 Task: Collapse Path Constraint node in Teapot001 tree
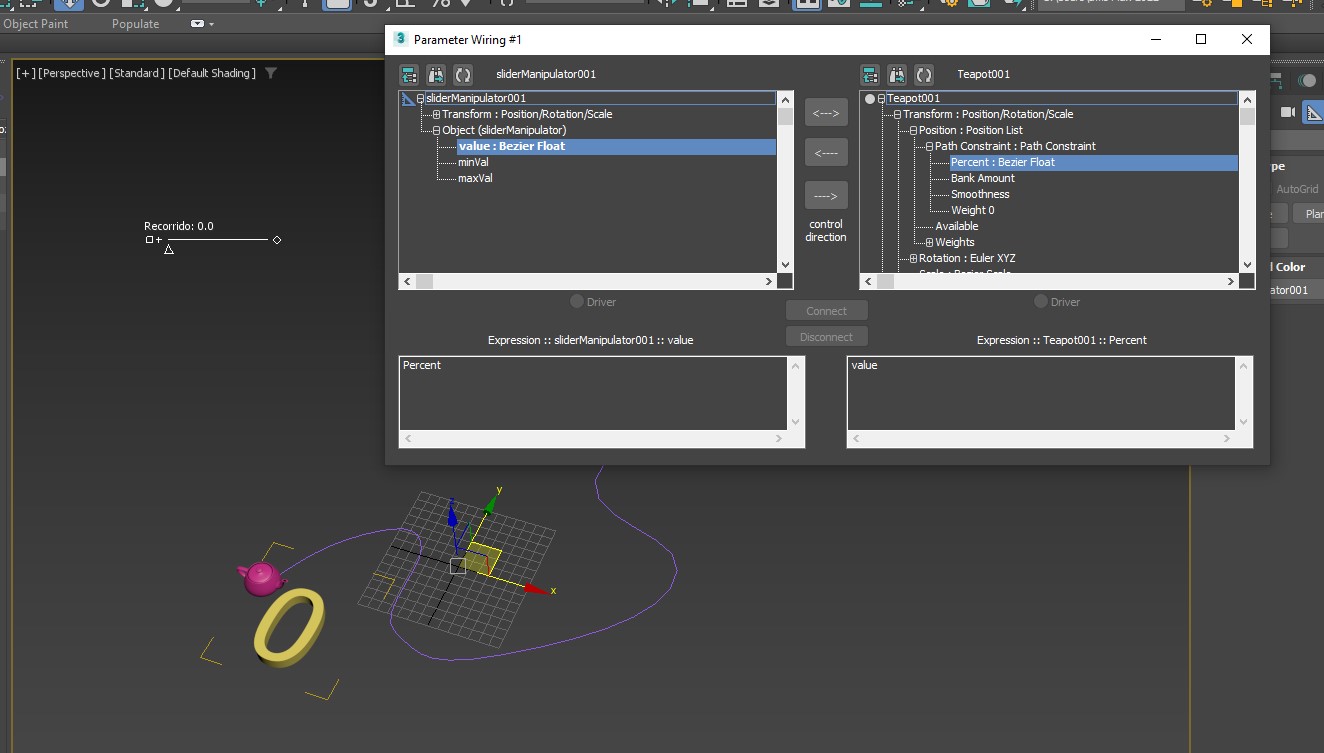click(929, 146)
